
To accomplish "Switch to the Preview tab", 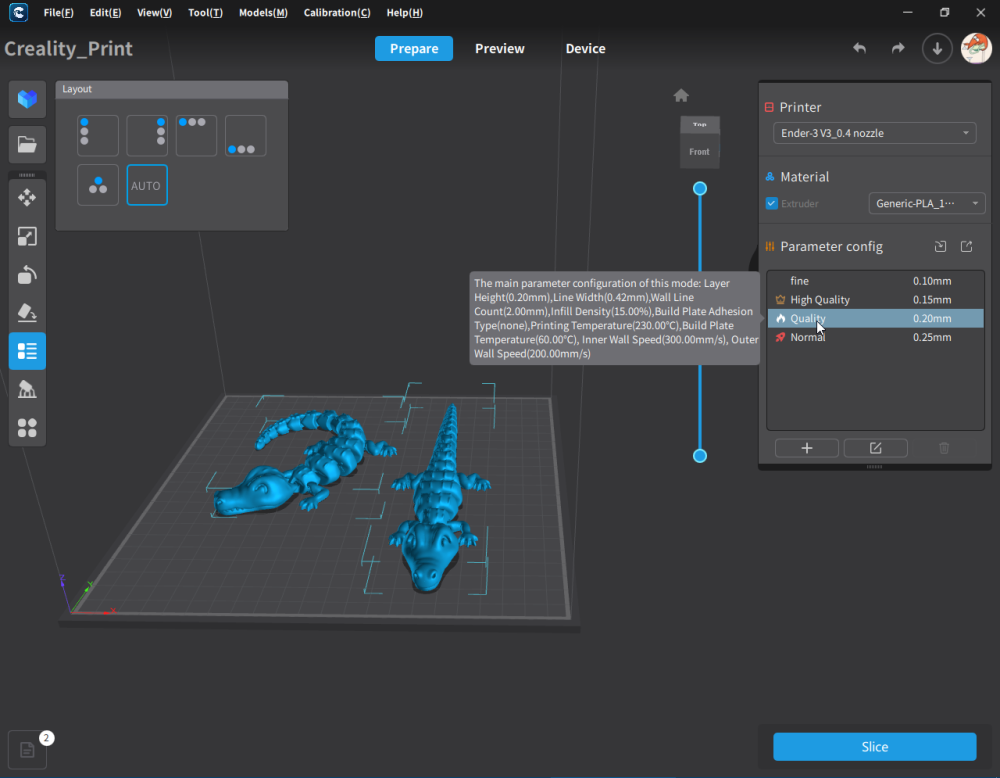I will (x=499, y=49).
